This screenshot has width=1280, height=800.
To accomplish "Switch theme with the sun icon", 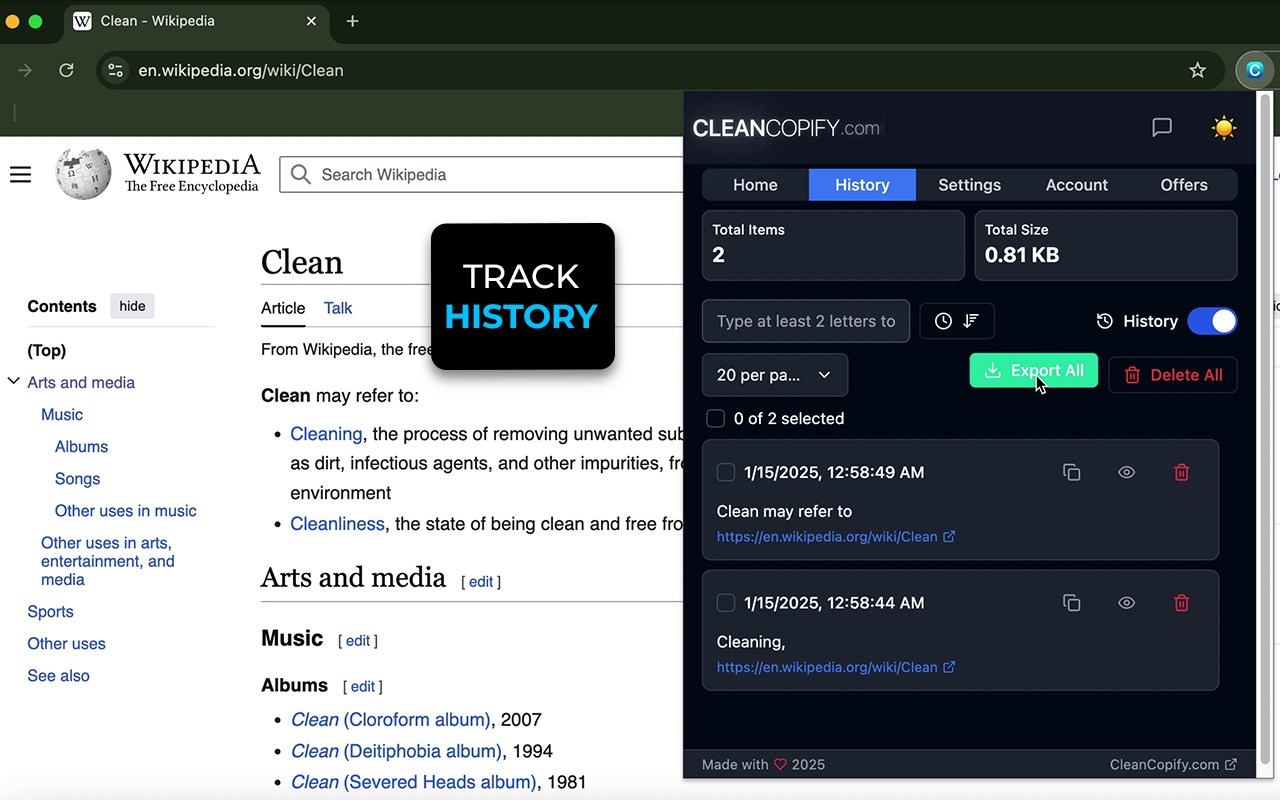I will point(1223,128).
